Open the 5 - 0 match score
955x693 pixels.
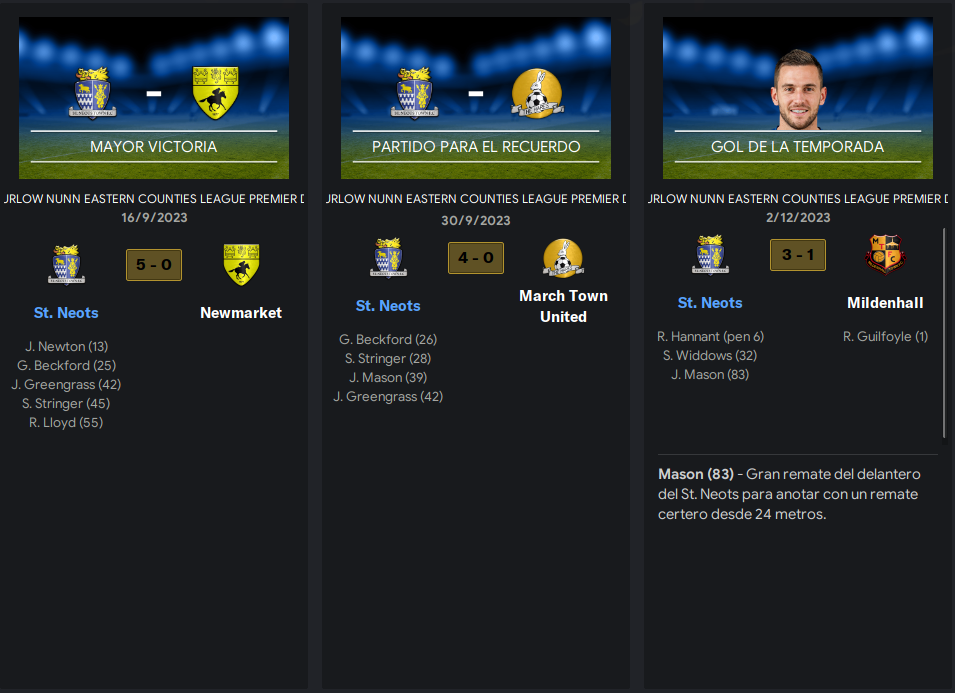[x=154, y=265]
